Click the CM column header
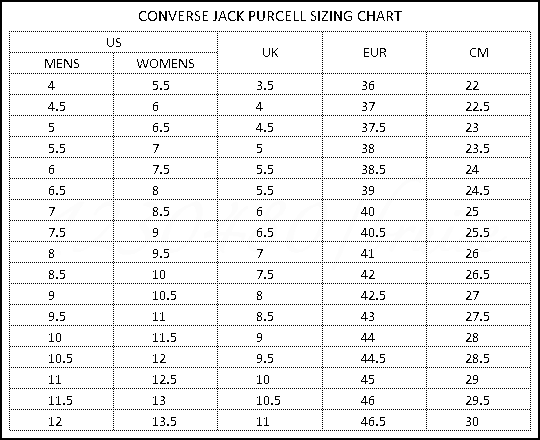The height and width of the screenshot is (440, 540). 479,53
